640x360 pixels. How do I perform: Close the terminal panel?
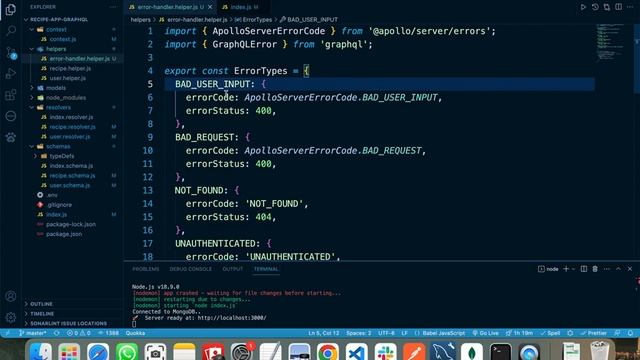[630, 269]
